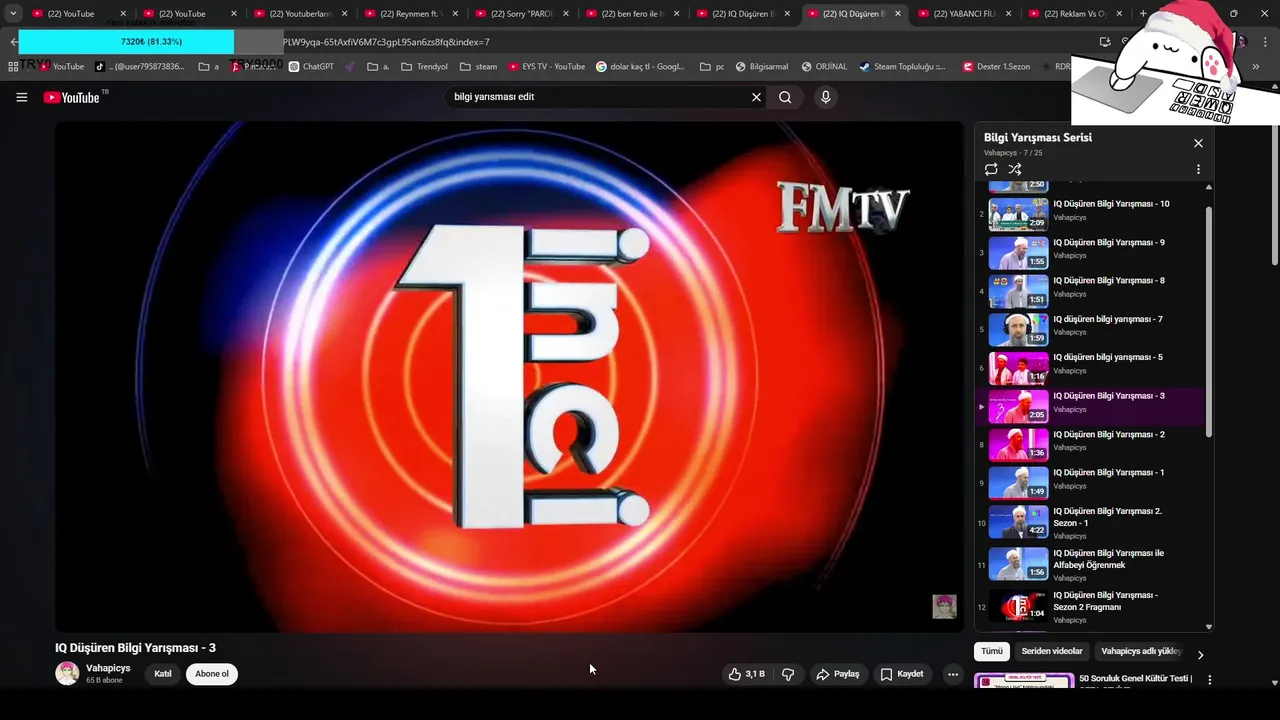Open steam bookmarks folder
The image size is (1280, 720).
[x=478, y=66]
